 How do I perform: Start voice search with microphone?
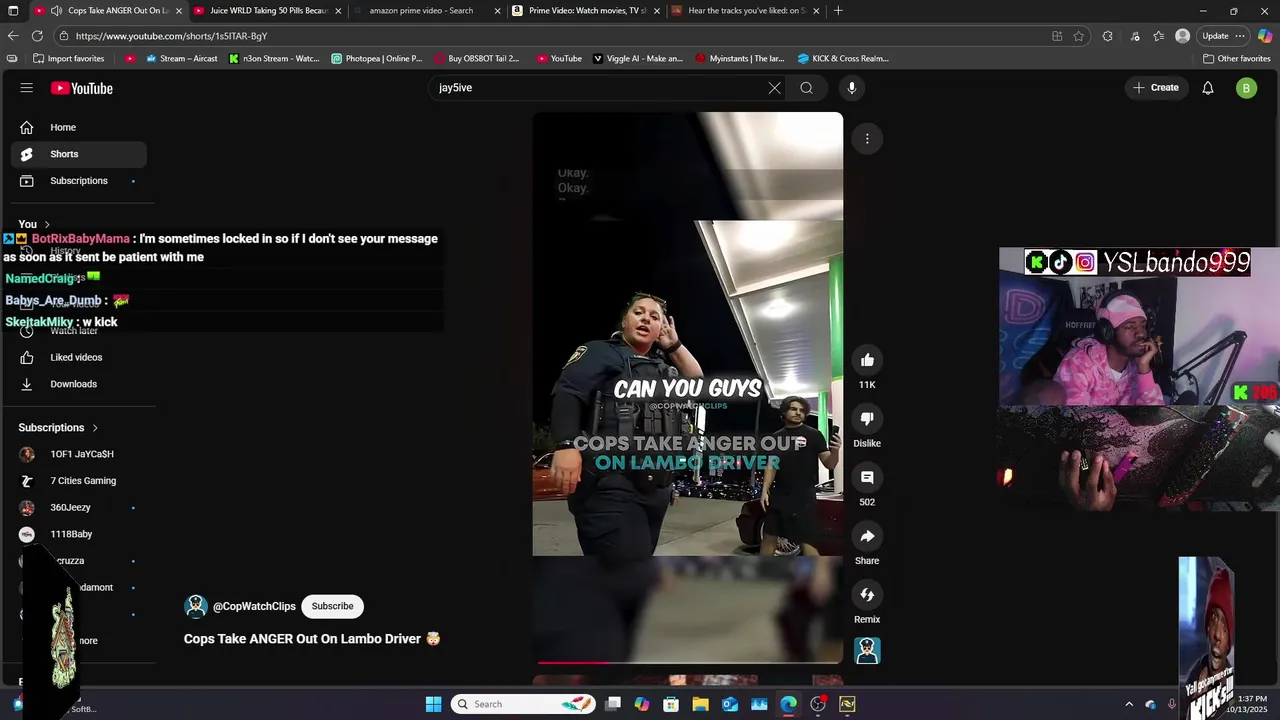(x=852, y=88)
